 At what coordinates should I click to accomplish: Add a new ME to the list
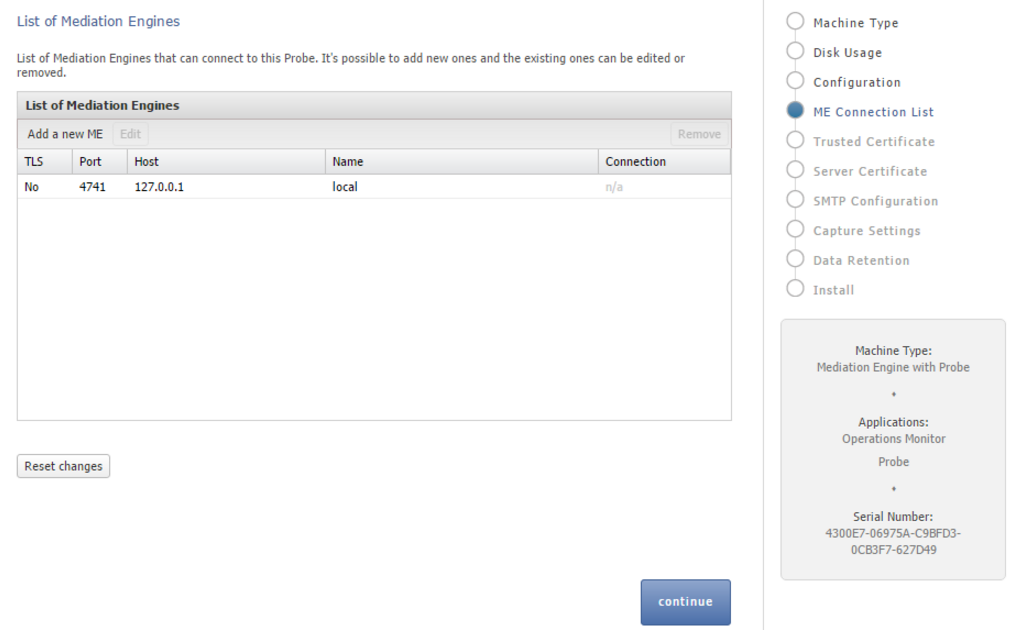pos(65,134)
